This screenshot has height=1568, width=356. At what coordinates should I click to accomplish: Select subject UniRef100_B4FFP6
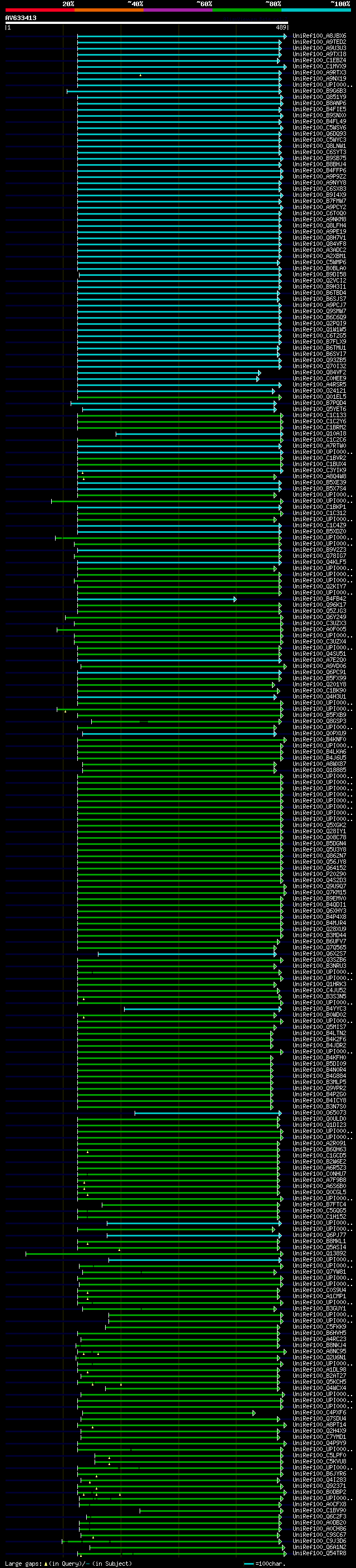point(319,170)
